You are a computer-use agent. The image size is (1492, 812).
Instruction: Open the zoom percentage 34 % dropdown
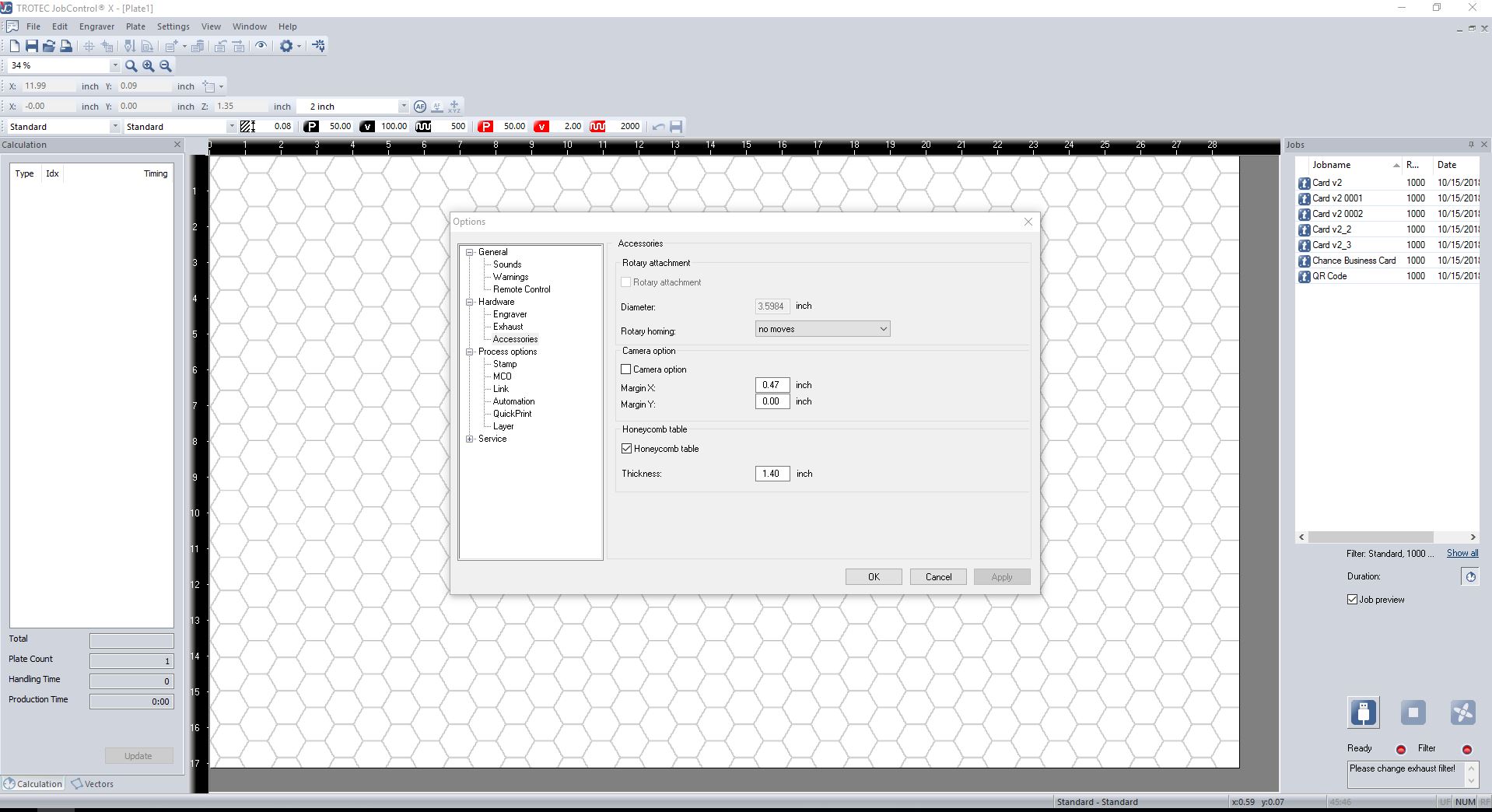pos(115,66)
